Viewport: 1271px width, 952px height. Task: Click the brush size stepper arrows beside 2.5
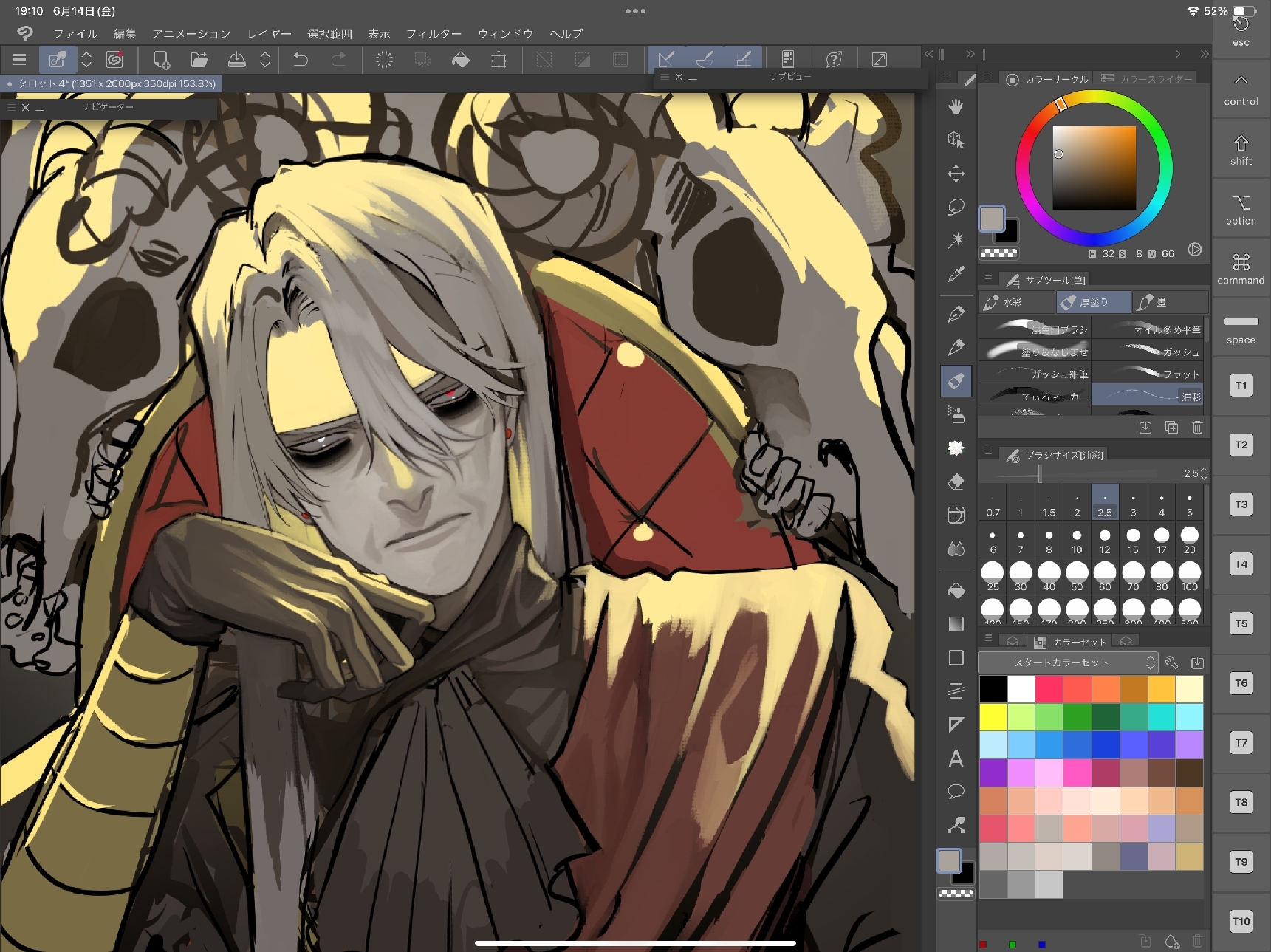pyautogui.click(x=1204, y=473)
